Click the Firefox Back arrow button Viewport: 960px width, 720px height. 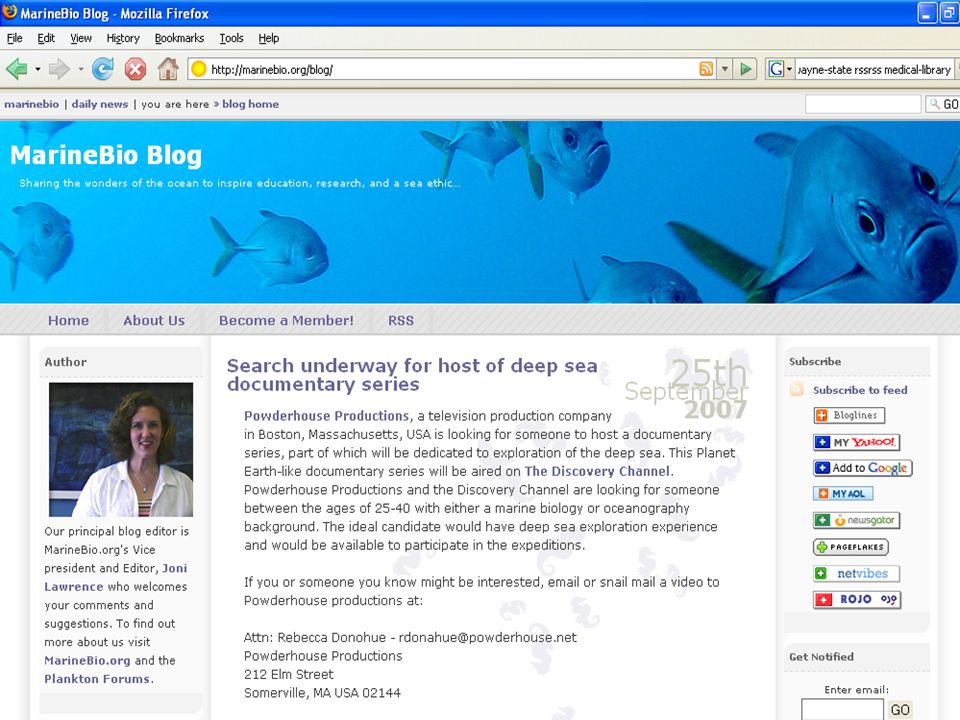[17, 69]
